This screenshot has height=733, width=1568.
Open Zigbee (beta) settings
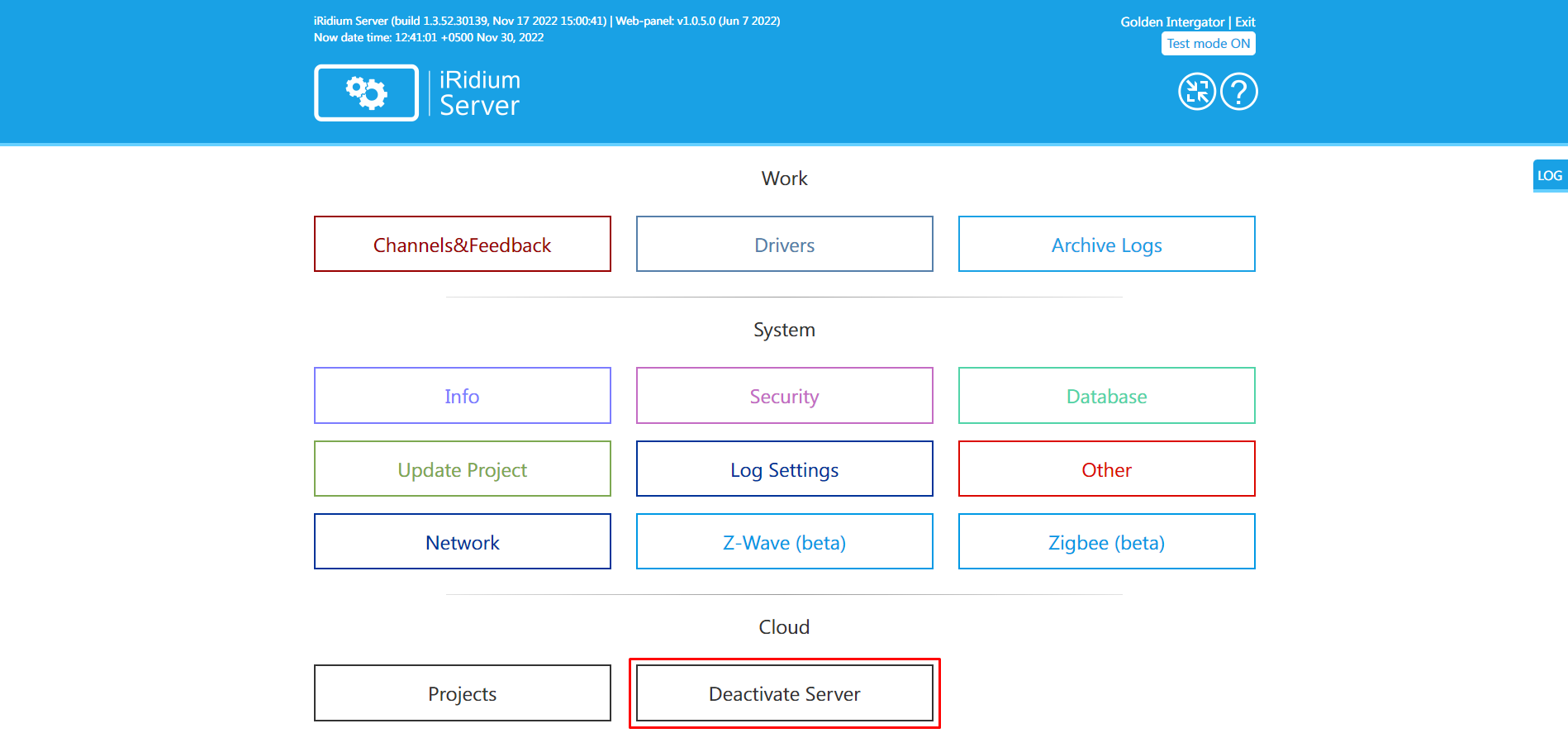[1106, 542]
